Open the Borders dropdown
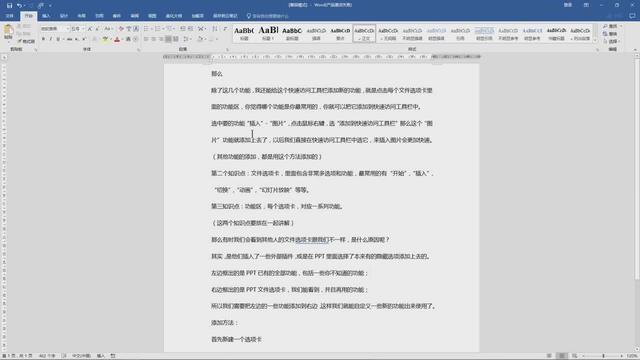 click(x=216, y=39)
